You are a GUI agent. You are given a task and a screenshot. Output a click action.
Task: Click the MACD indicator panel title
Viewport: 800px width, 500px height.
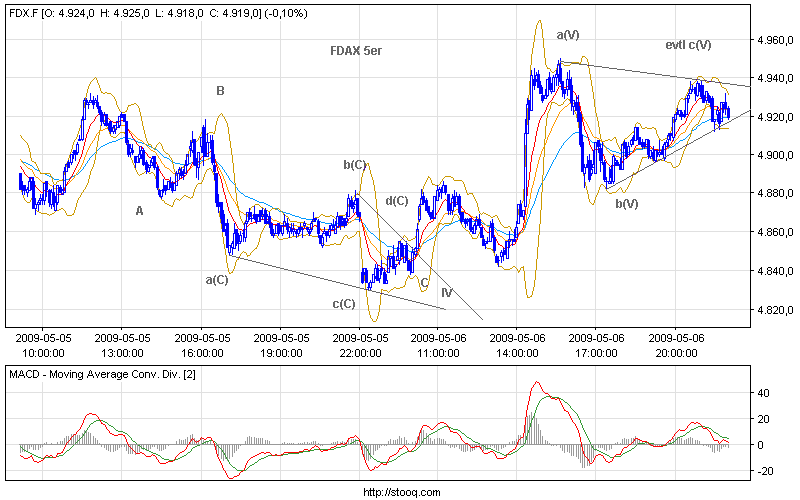(102, 374)
